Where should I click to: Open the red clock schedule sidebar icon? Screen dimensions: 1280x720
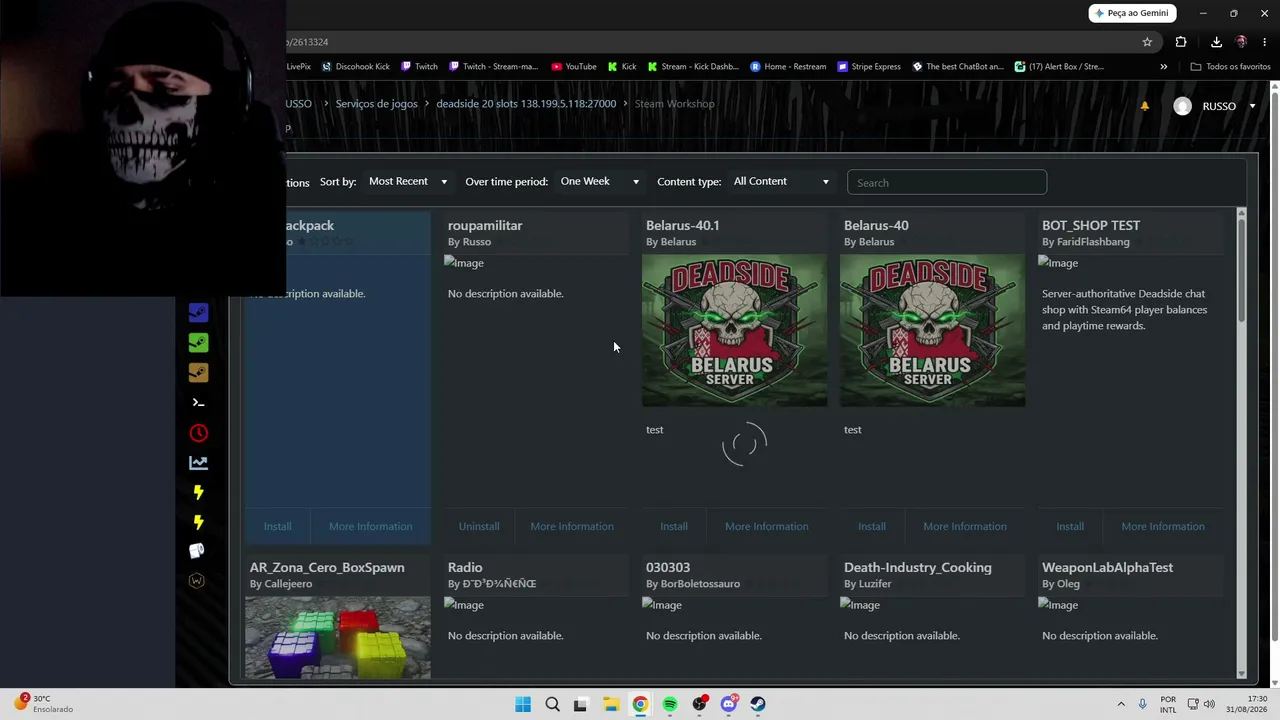[x=198, y=433]
